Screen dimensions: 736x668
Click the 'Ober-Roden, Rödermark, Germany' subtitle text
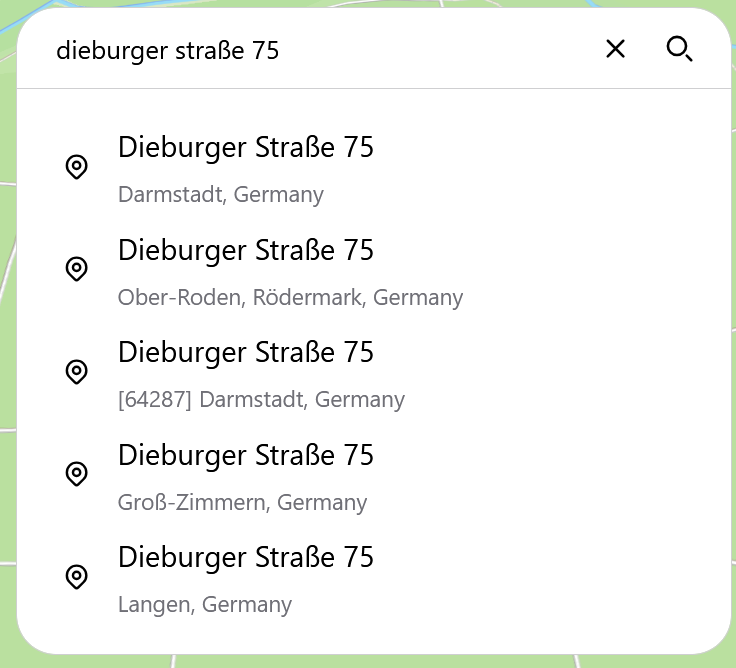(x=290, y=297)
